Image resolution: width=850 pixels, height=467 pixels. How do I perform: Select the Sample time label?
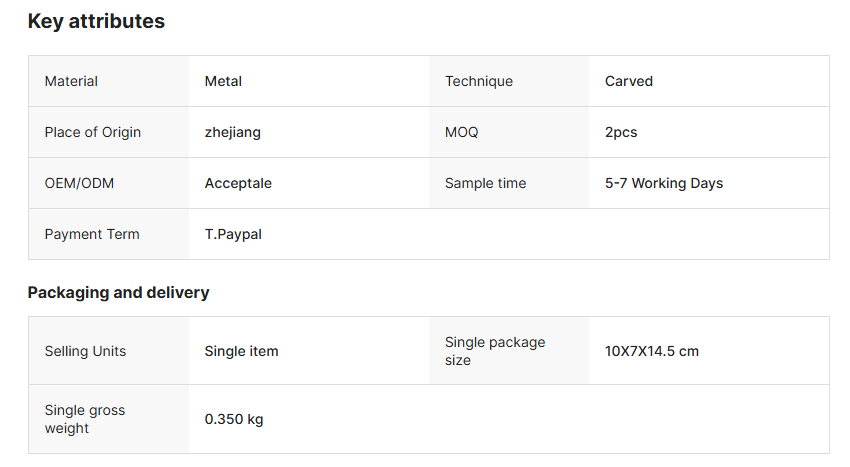(x=485, y=183)
